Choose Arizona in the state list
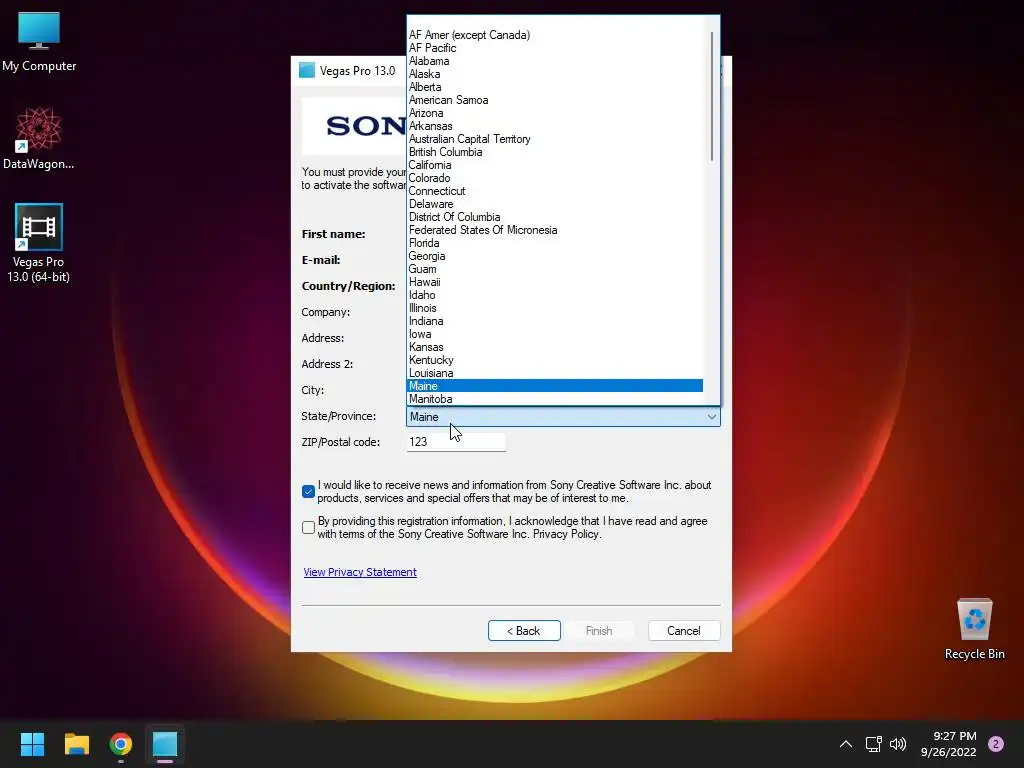This screenshot has height=768, width=1024. 554,114
